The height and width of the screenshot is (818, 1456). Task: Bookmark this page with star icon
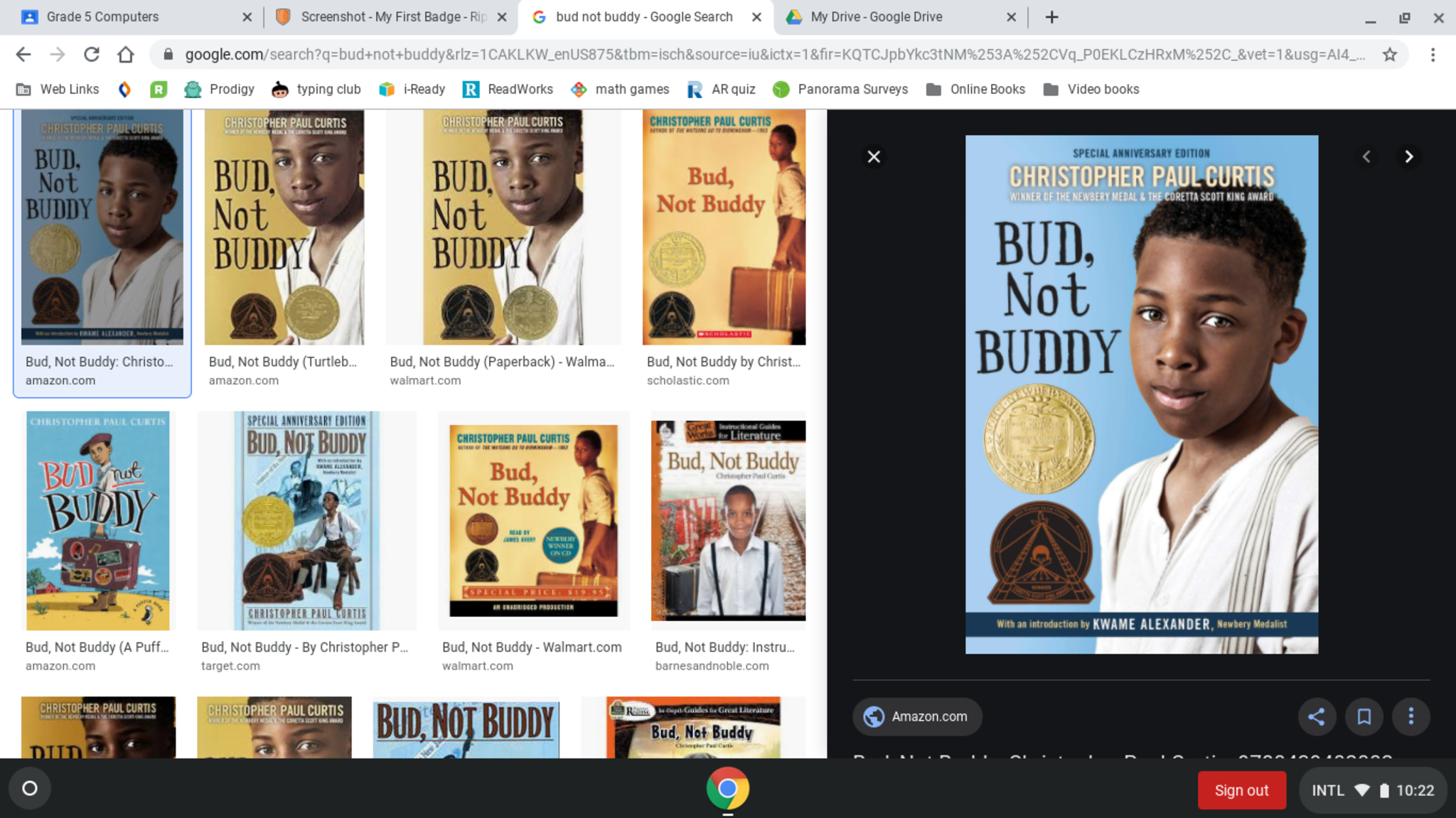click(x=1390, y=55)
